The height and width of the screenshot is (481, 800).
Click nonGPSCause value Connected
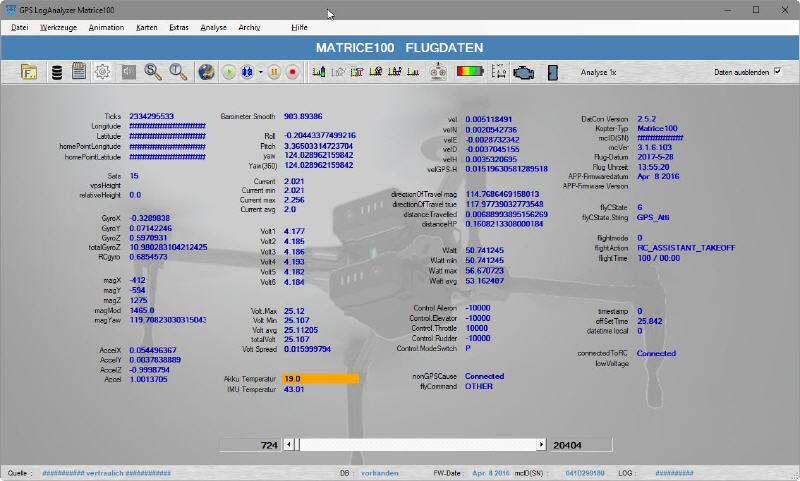(x=484, y=376)
